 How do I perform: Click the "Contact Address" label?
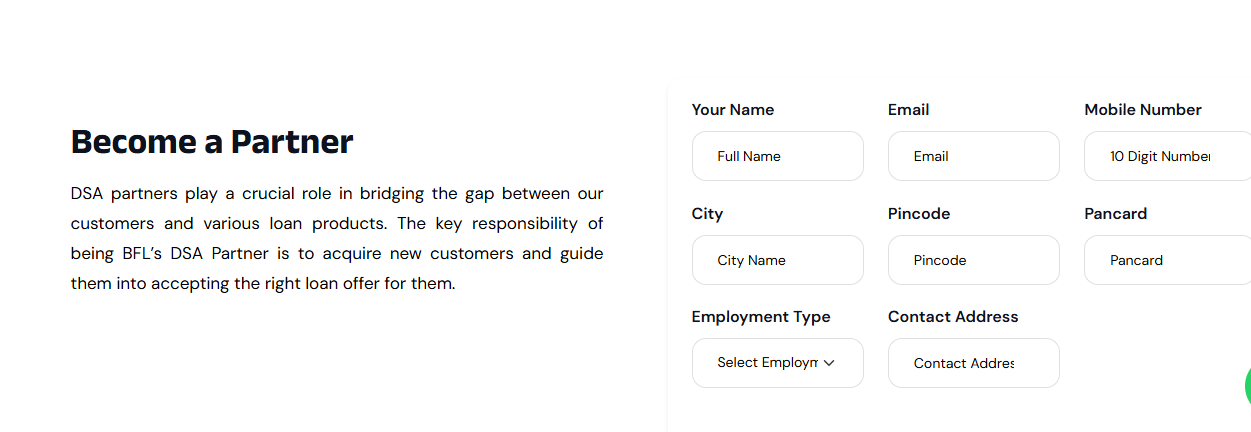tap(952, 317)
